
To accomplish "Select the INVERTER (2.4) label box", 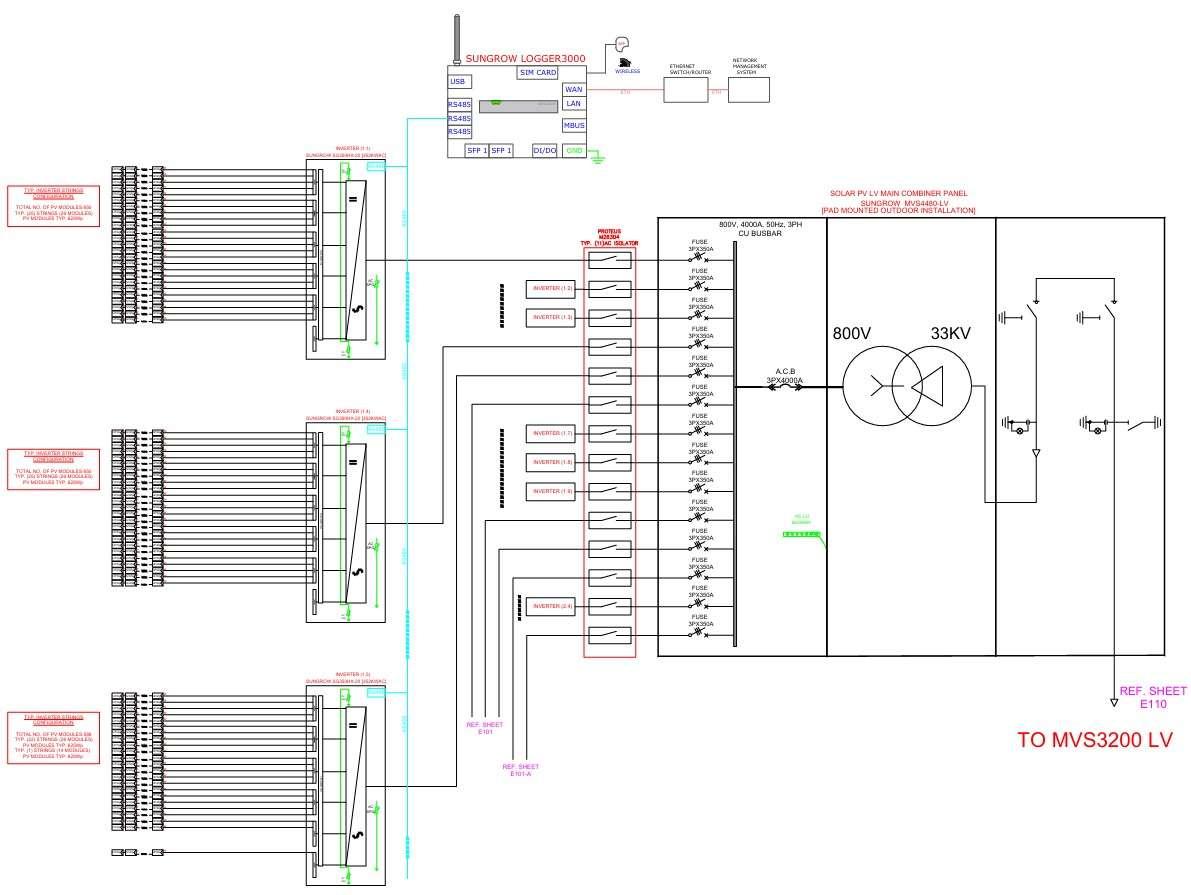I will 553,607.
